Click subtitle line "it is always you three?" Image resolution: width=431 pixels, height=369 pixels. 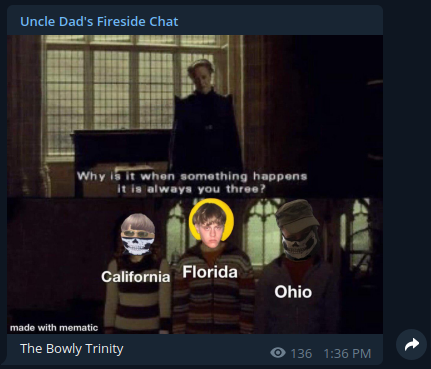[191, 189]
